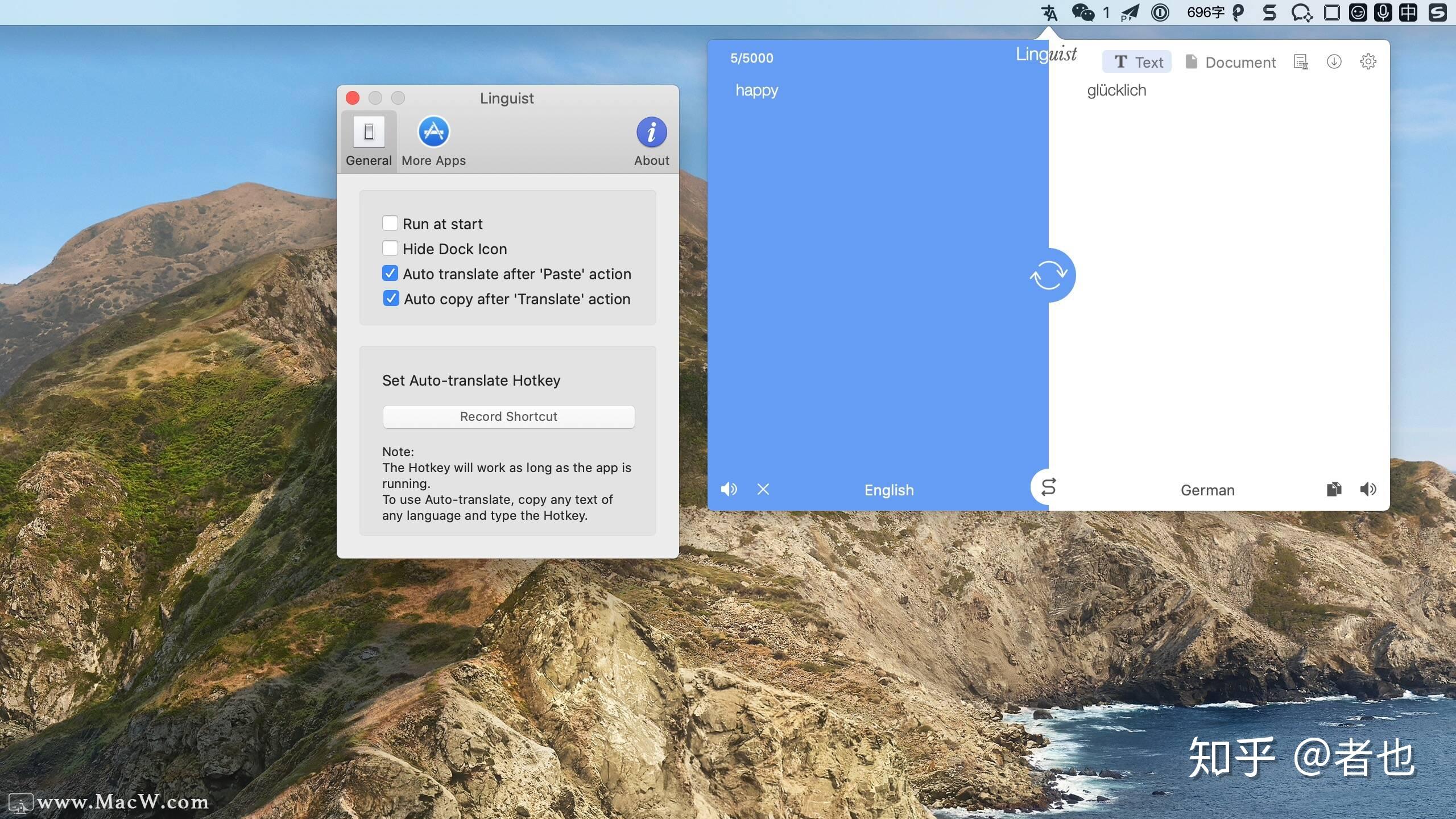Check Hide Dock Icon option
The height and width of the screenshot is (819, 1456).
[x=390, y=248]
